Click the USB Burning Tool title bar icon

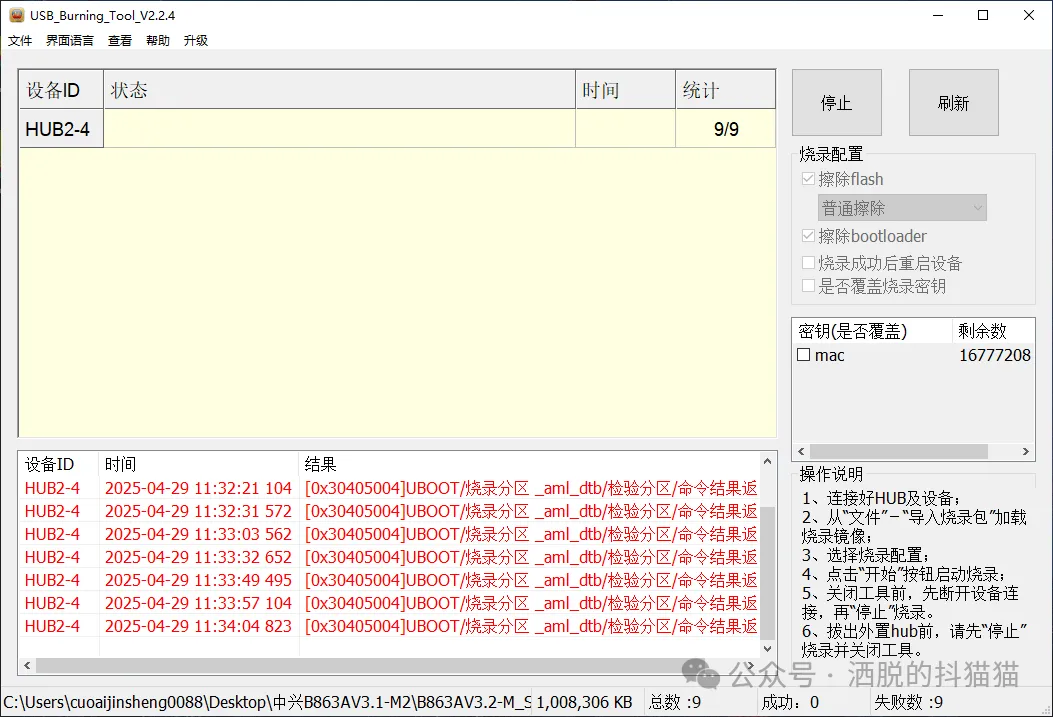(x=16, y=15)
